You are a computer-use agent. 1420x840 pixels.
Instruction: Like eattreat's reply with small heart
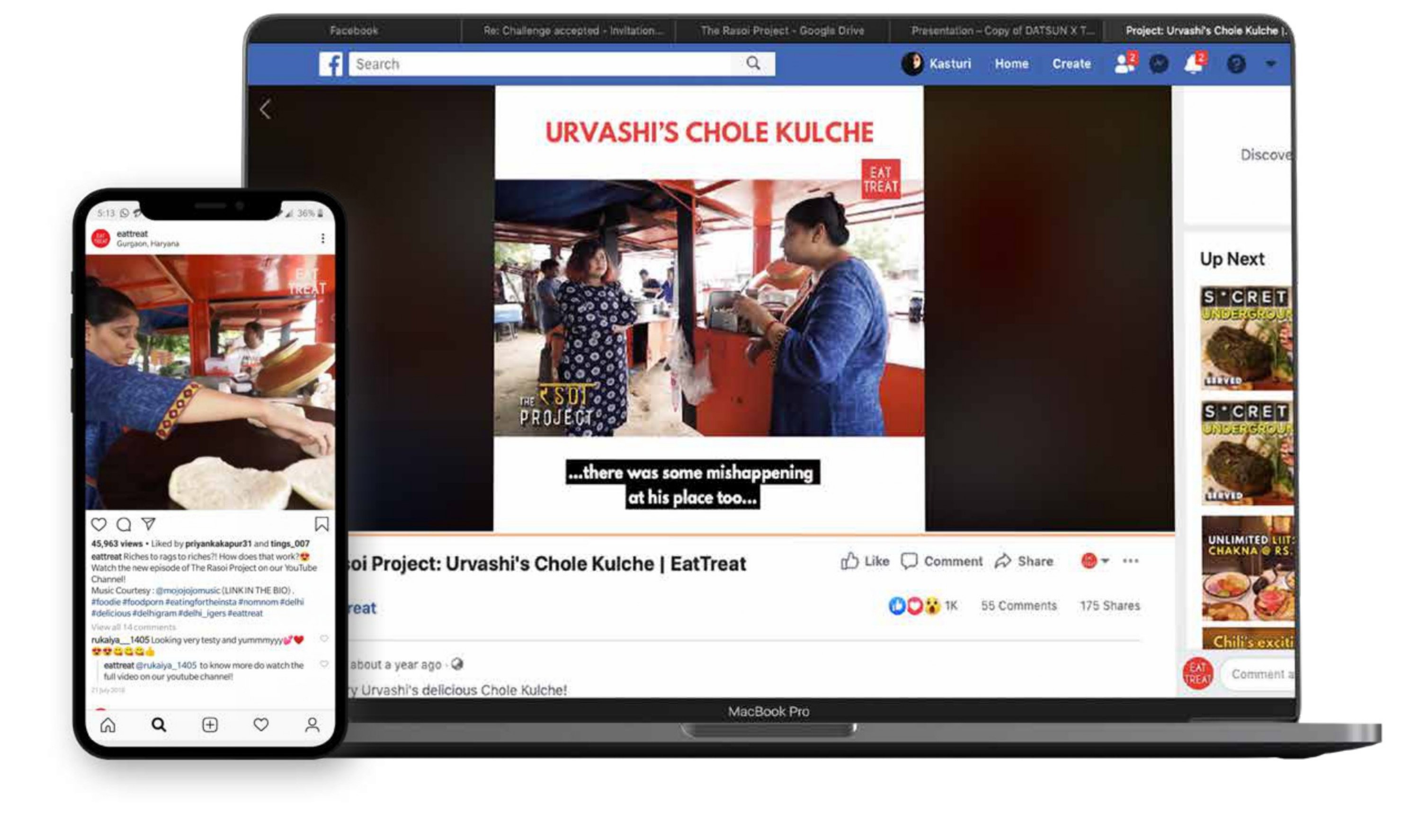(324, 664)
